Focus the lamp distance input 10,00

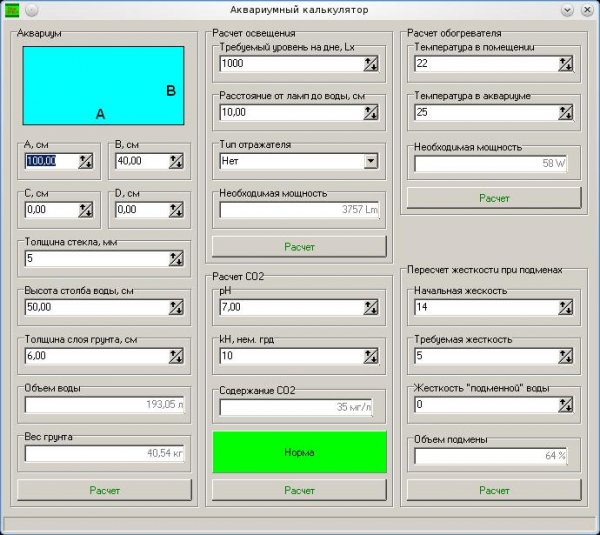pos(292,113)
